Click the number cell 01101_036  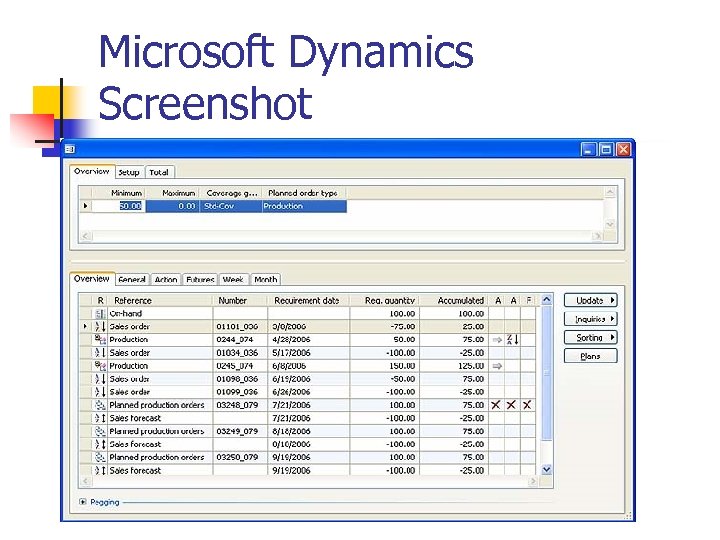(x=240, y=326)
